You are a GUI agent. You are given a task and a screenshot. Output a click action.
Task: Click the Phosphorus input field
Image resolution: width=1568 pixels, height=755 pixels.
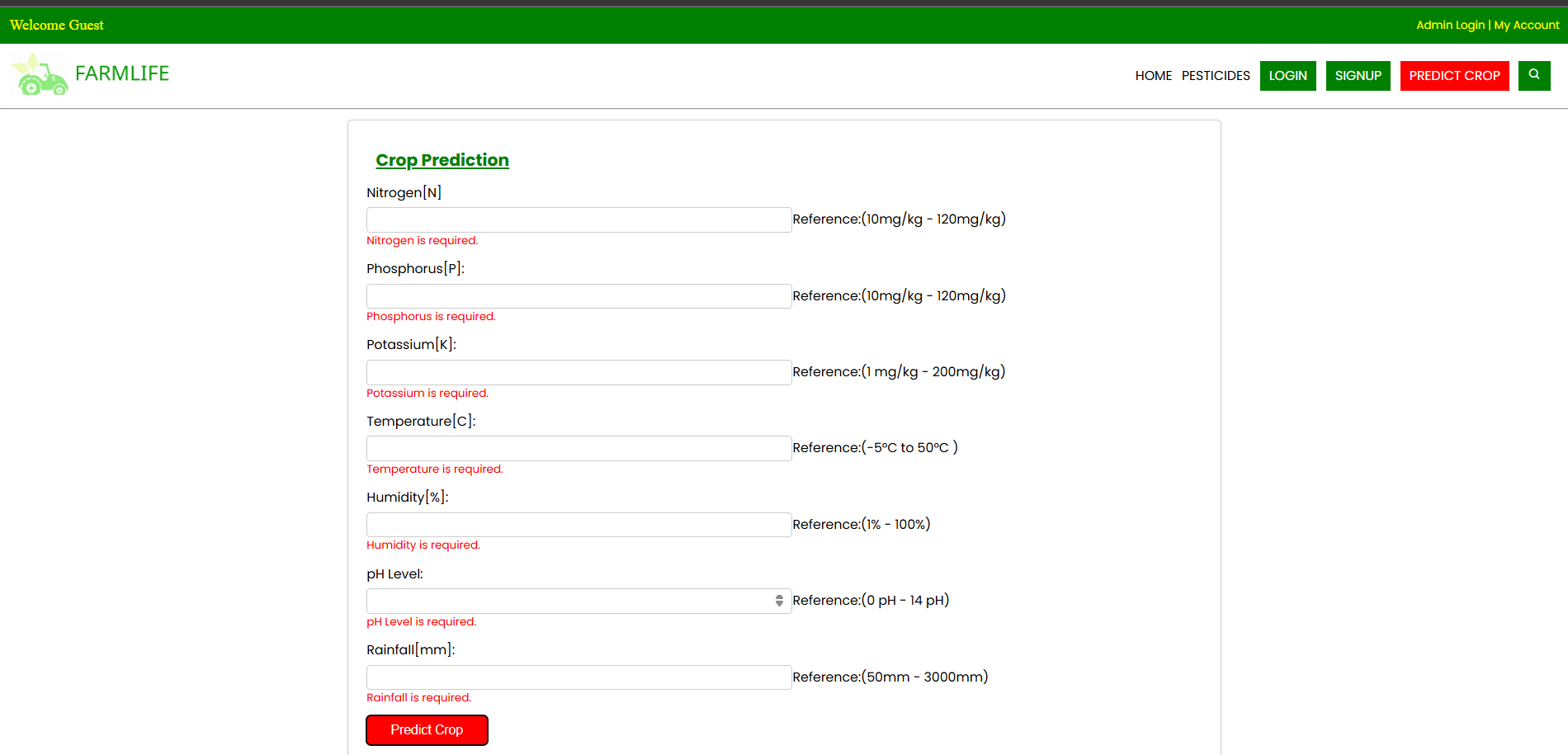(578, 295)
